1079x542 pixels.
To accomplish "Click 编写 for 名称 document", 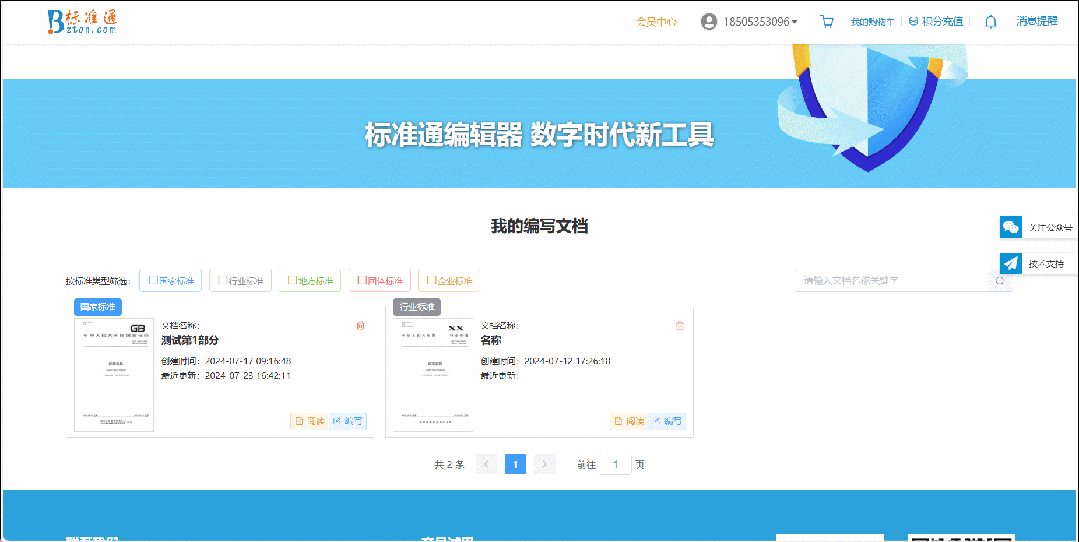I will (x=667, y=421).
